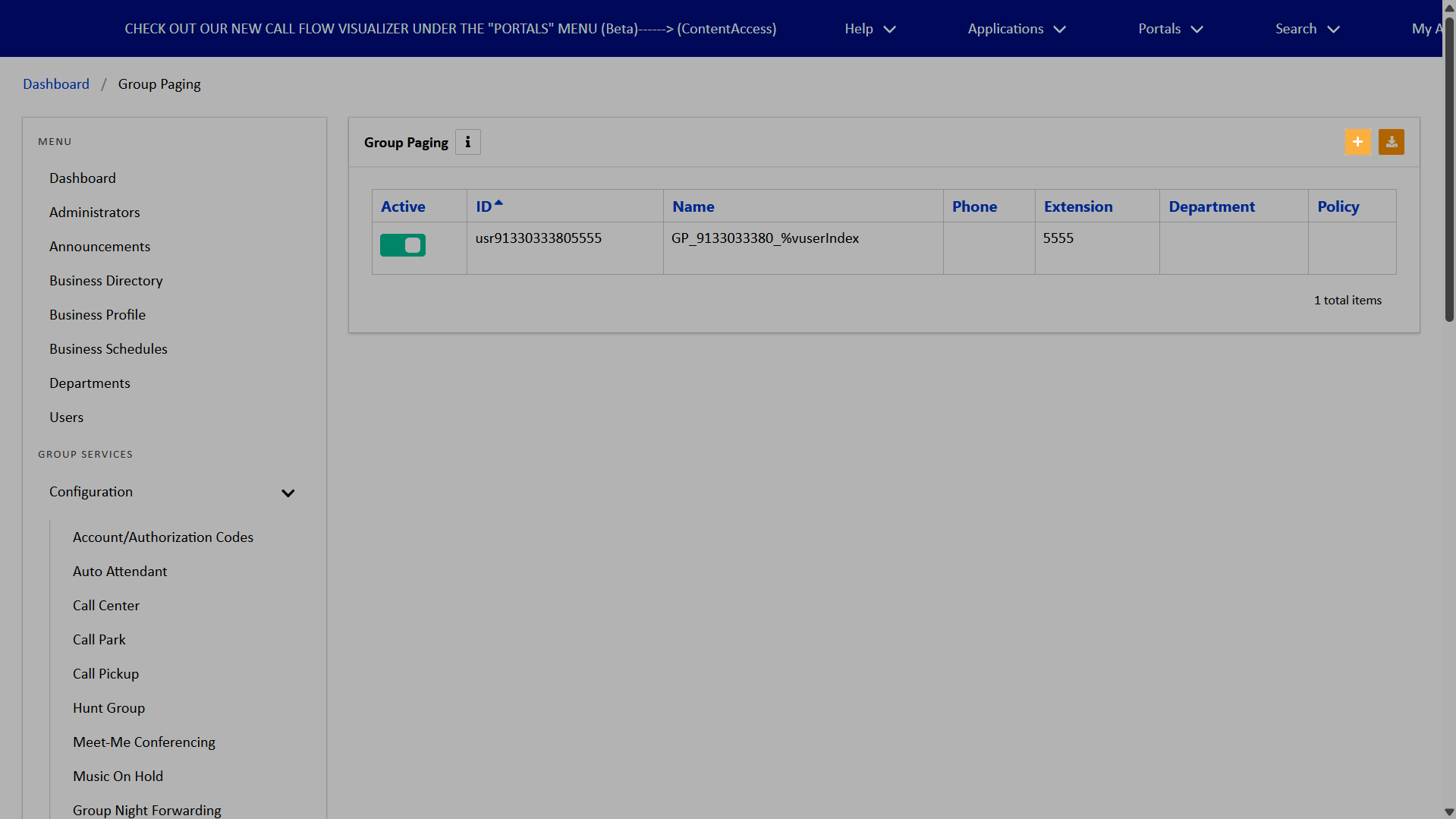Click the scrollbar down arrow
Screen dimensions: 1456x819
(x=1449, y=812)
